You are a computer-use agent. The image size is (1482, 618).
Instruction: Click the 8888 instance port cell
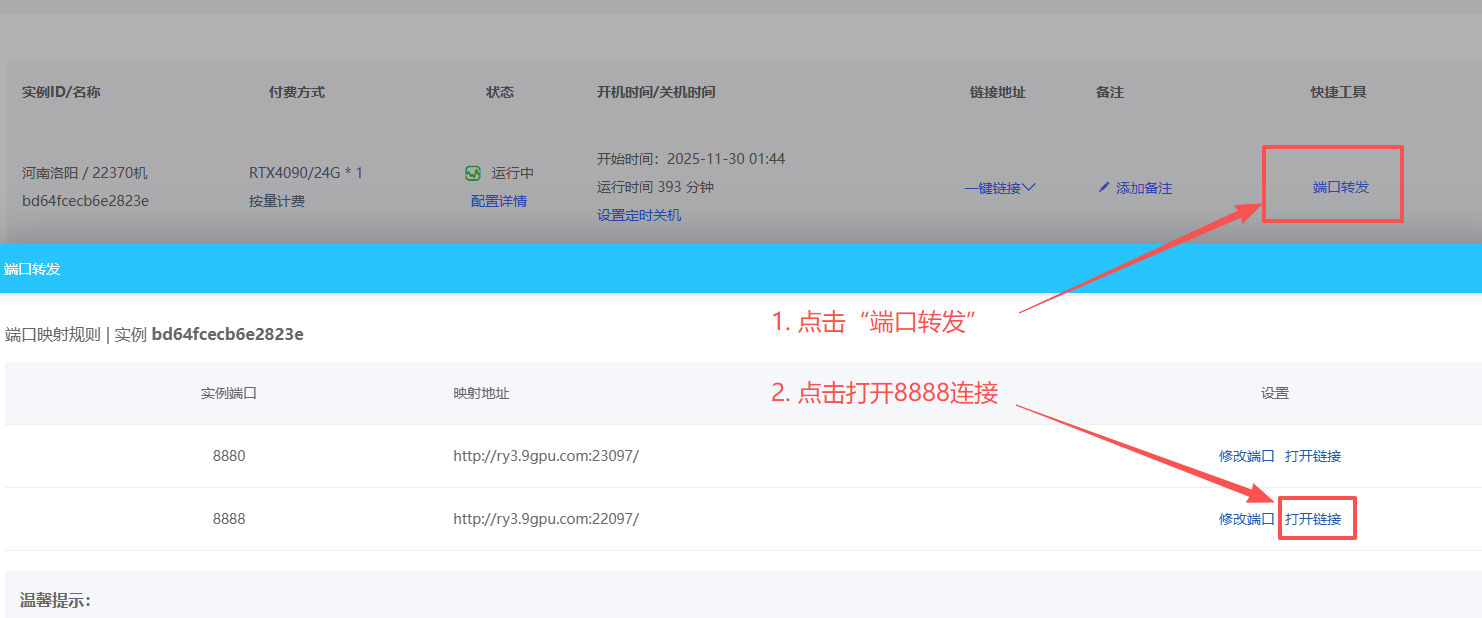[x=228, y=519]
